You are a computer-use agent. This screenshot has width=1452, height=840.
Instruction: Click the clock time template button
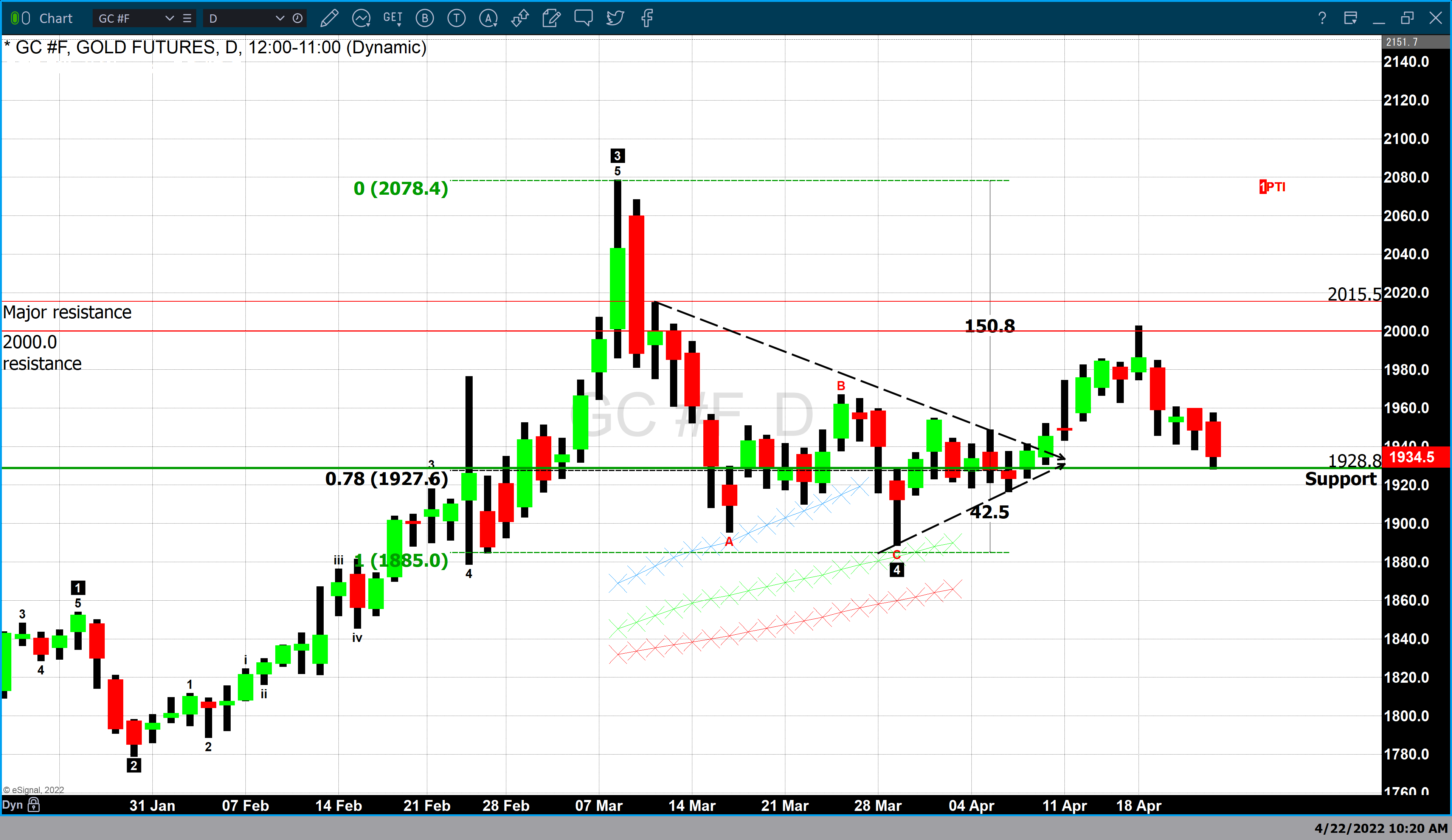click(297, 19)
